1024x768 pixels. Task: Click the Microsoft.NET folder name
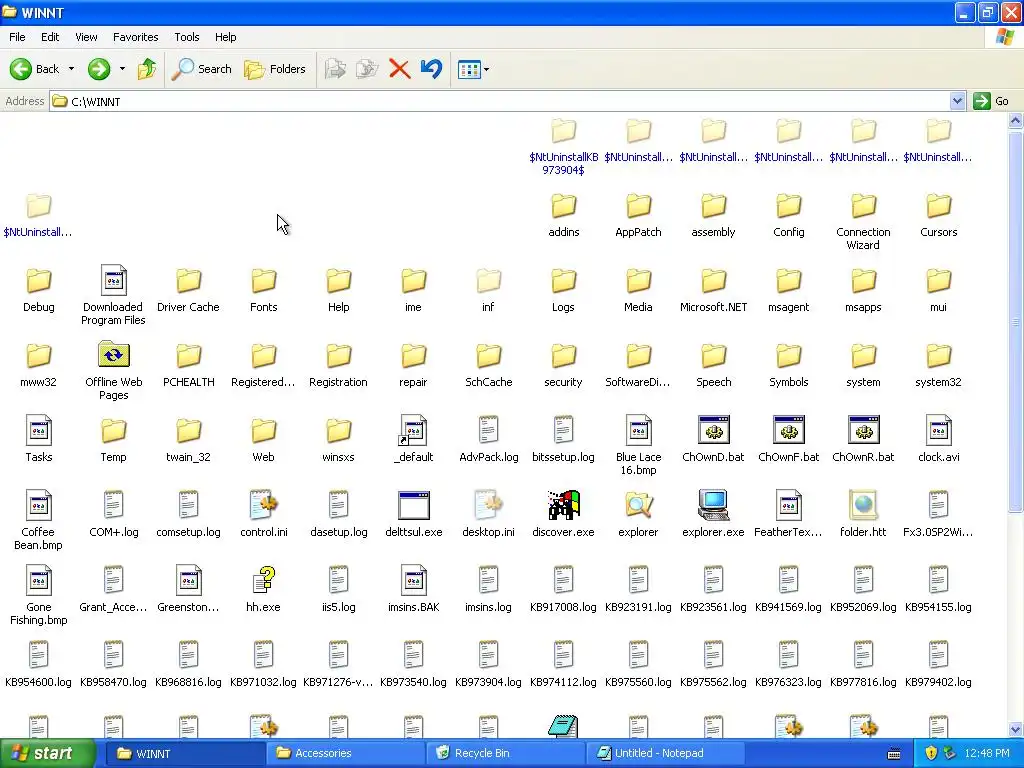tap(713, 307)
